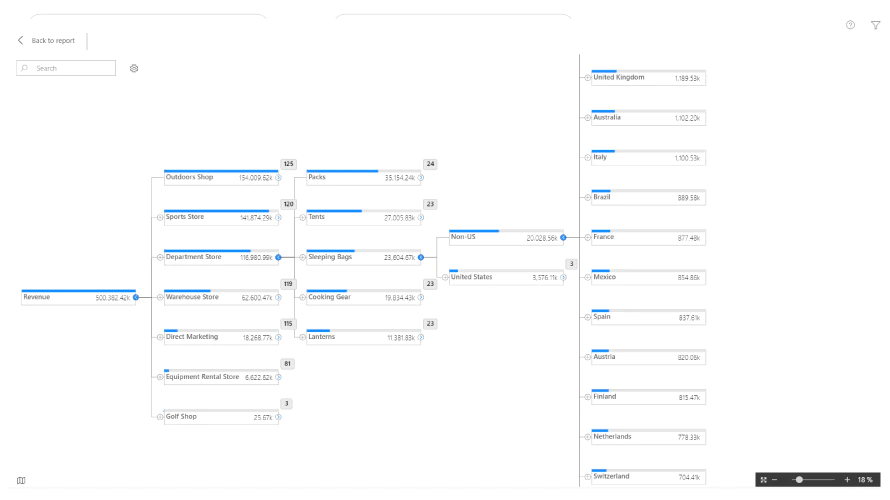The width and height of the screenshot is (890, 500).
Task: Adjust the zoom level slider handle
Action: point(799,480)
